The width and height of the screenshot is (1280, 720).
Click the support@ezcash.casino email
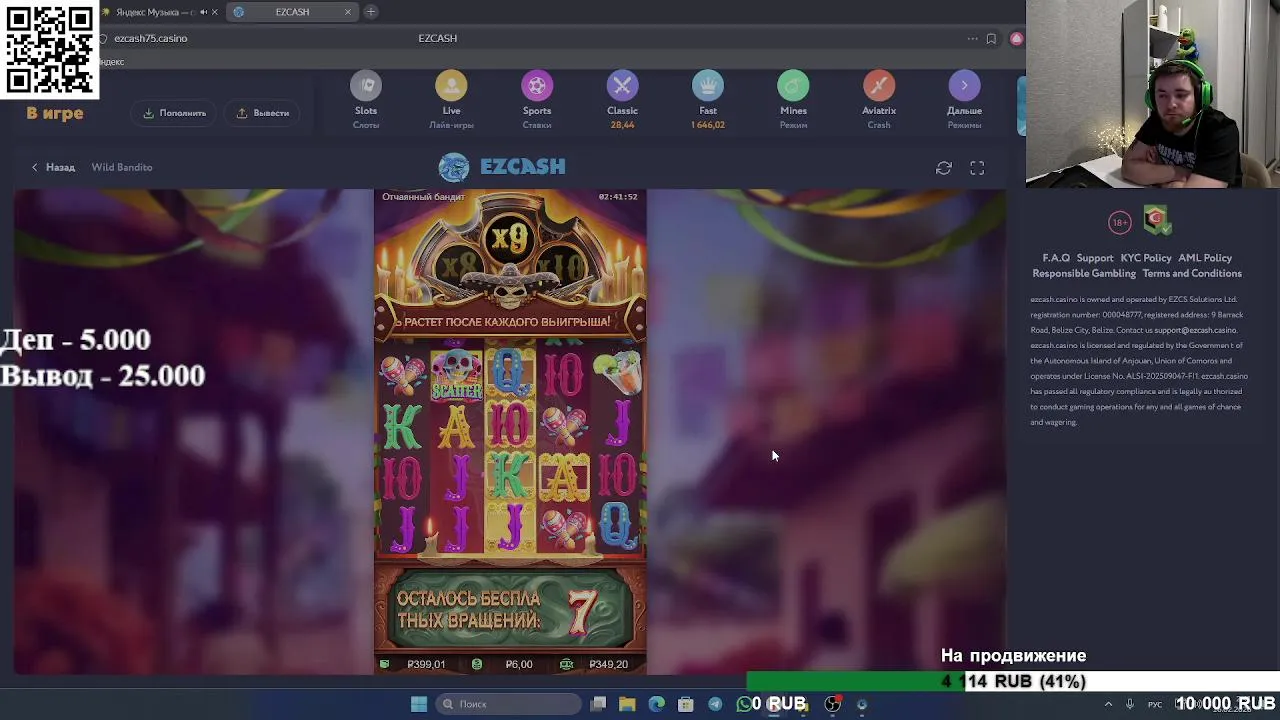pyautogui.click(x=1195, y=330)
